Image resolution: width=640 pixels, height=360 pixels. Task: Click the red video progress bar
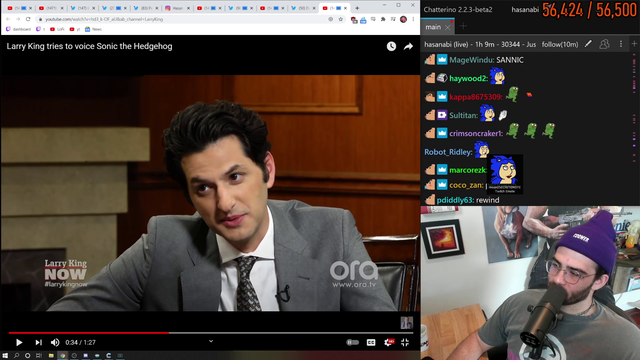coord(89,333)
